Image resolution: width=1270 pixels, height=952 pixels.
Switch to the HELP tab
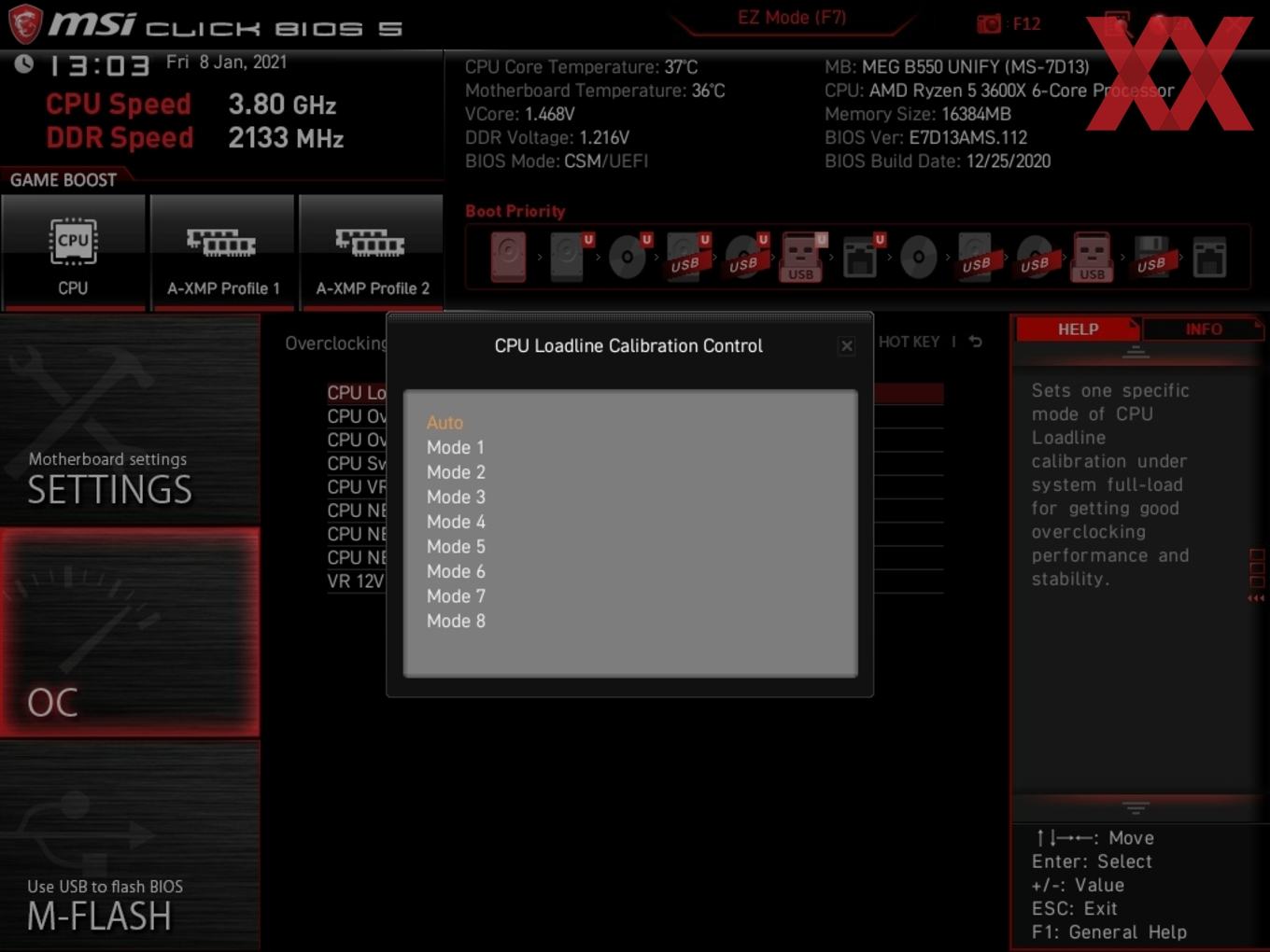click(x=1078, y=329)
